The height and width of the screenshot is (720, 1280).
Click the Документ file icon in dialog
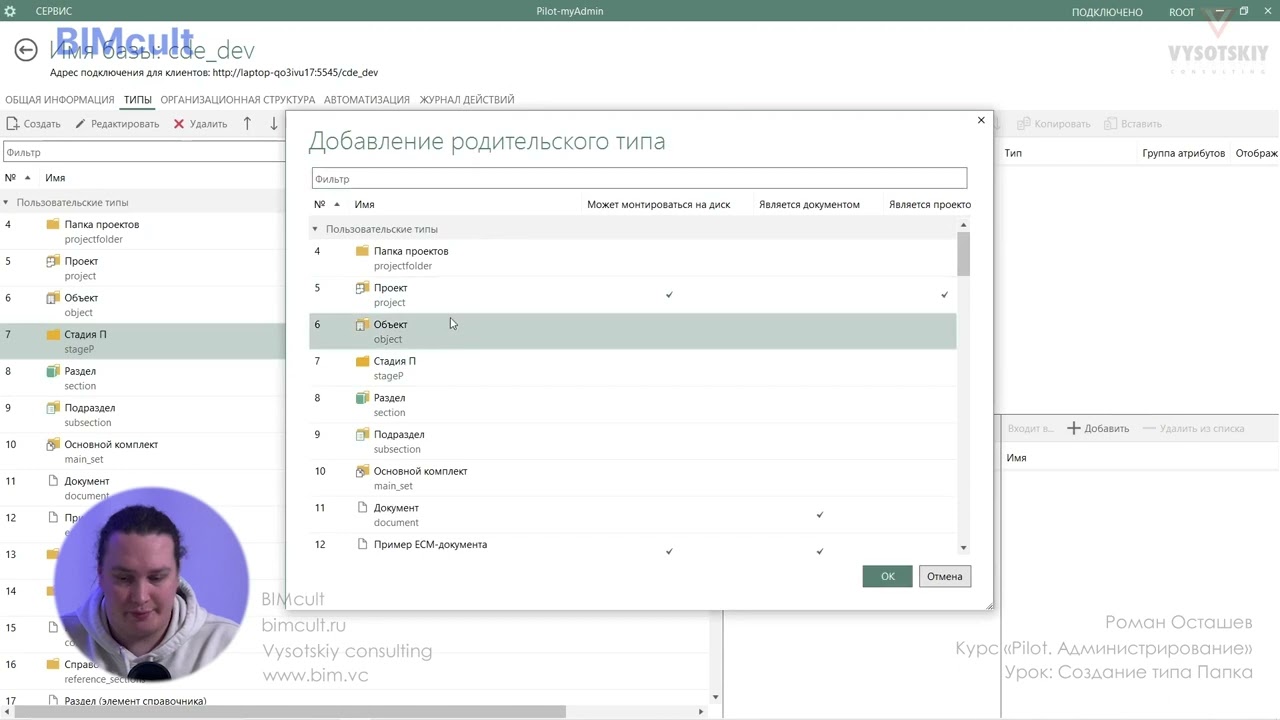362,508
